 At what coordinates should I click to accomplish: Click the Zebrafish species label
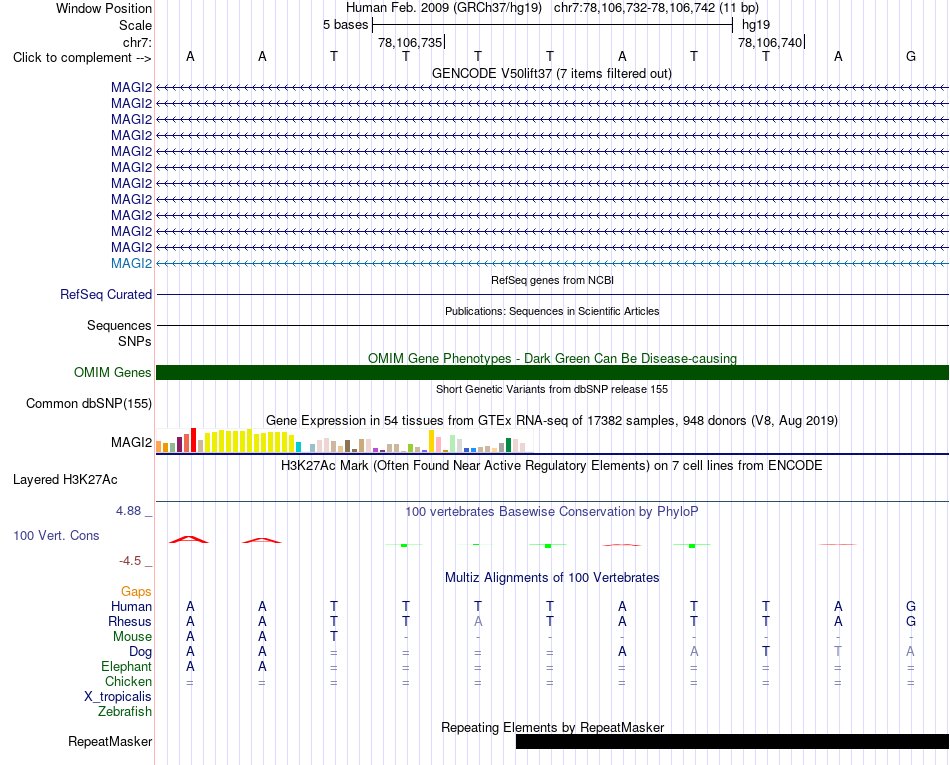pos(125,712)
